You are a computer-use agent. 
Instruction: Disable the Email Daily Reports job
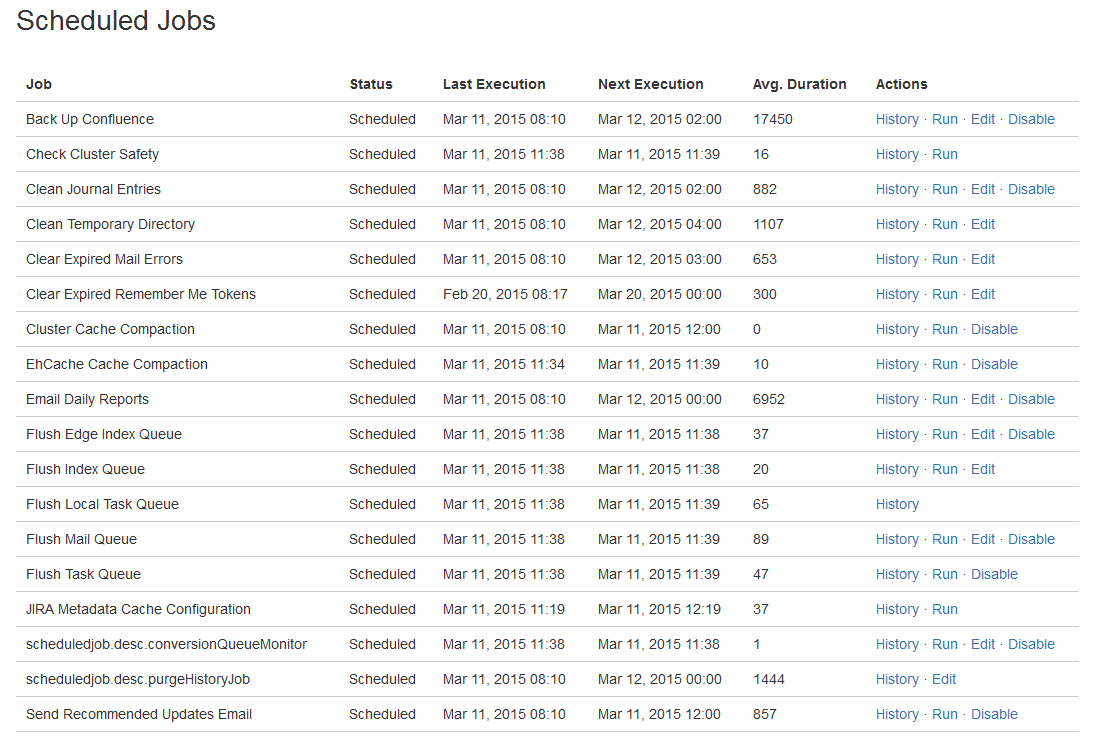coord(1031,399)
